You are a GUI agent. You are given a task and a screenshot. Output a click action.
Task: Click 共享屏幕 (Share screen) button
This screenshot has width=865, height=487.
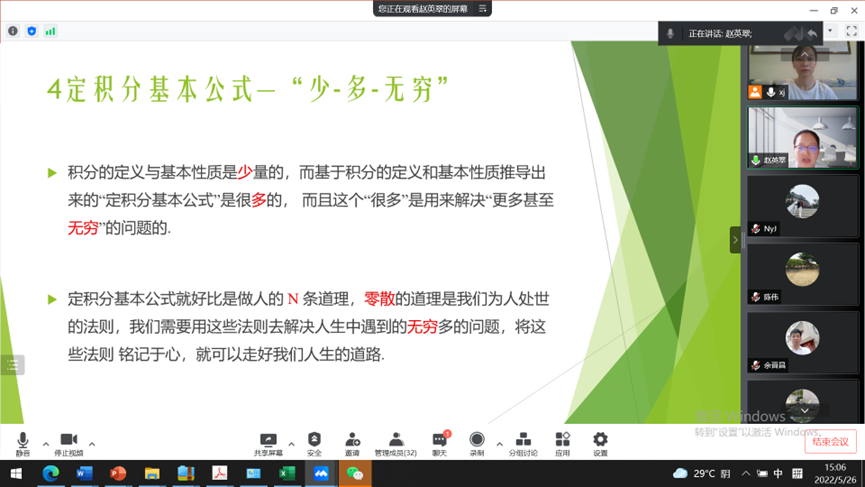[268, 442]
